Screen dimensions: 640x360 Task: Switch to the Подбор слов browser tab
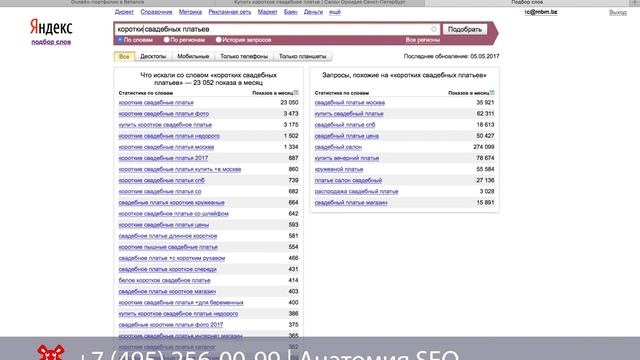click(527, 2)
